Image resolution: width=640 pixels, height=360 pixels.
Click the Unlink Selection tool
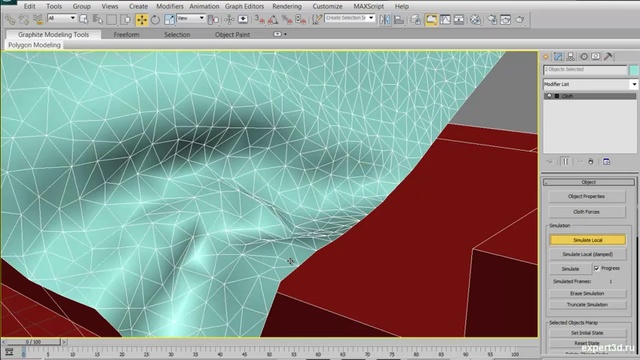coord(24,19)
